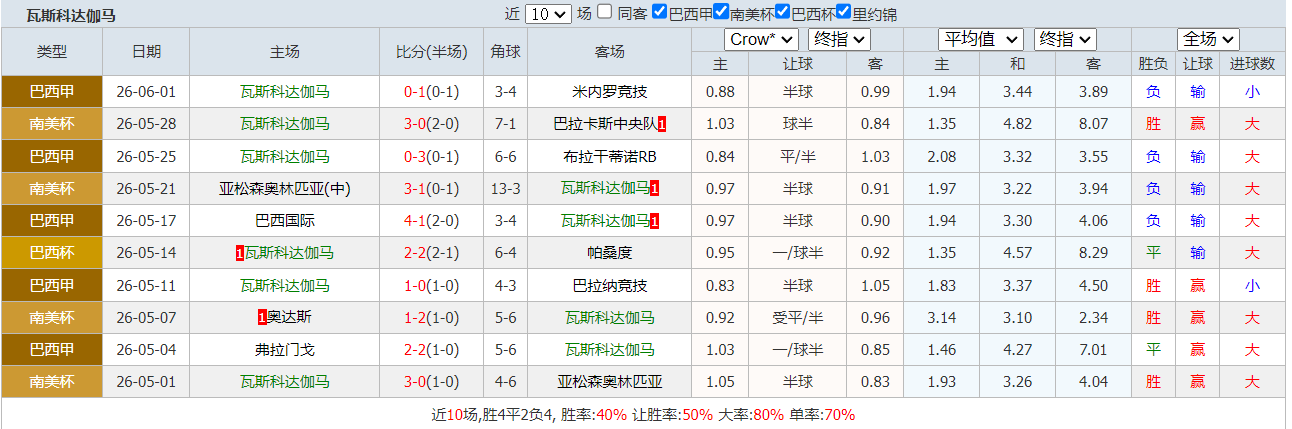Click the score 3-0(2-0) on 26-05-28
Viewport: 1292px width, 429px height.
[x=432, y=124]
